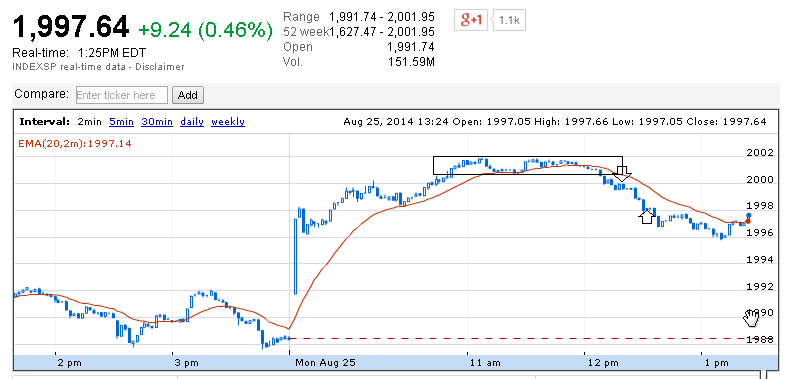Viewport: 792px width, 379px height.
Task: Click the 1988 price axis label
Action: click(759, 340)
